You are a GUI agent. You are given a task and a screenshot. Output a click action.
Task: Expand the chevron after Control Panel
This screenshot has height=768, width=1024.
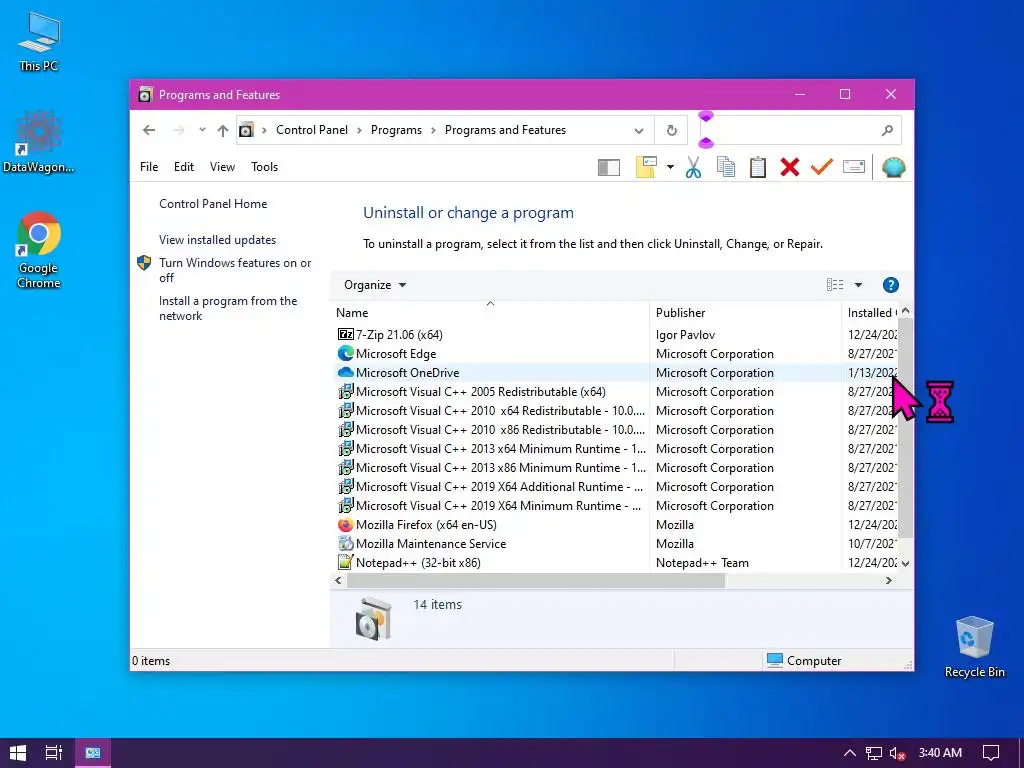click(x=359, y=131)
